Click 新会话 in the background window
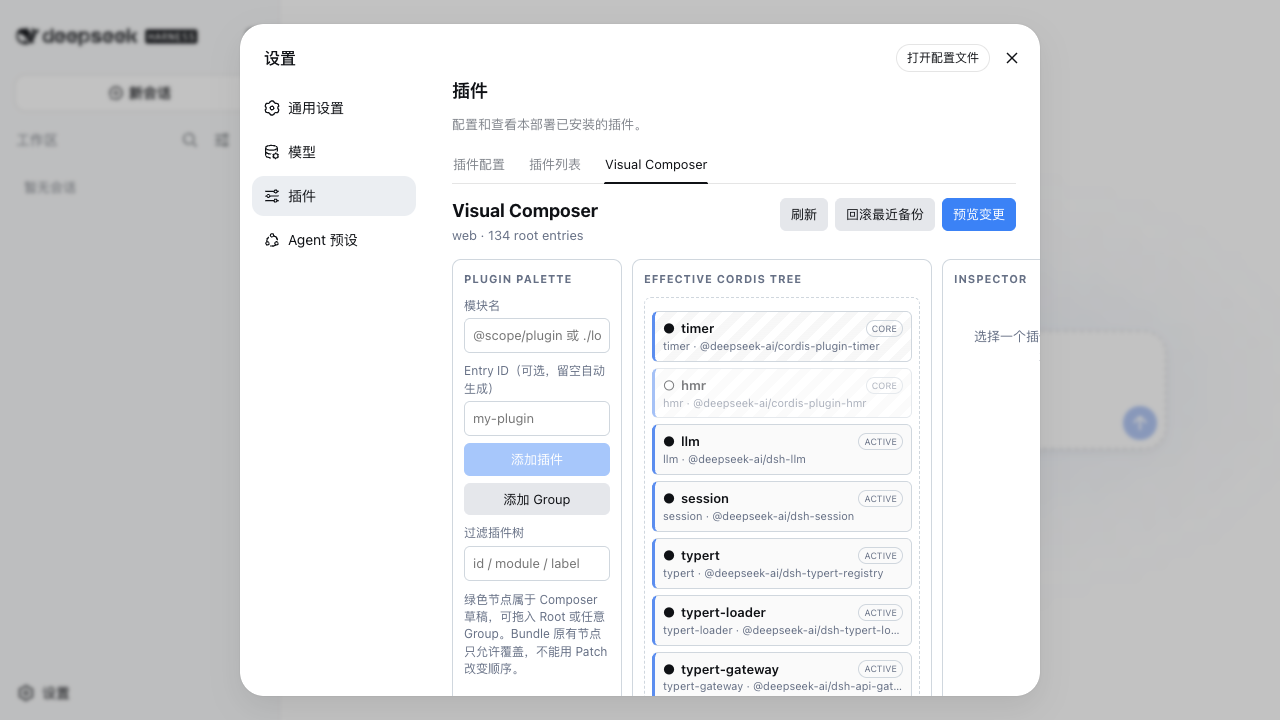The image size is (1280, 720). pyautogui.click(x=140, y=93)
